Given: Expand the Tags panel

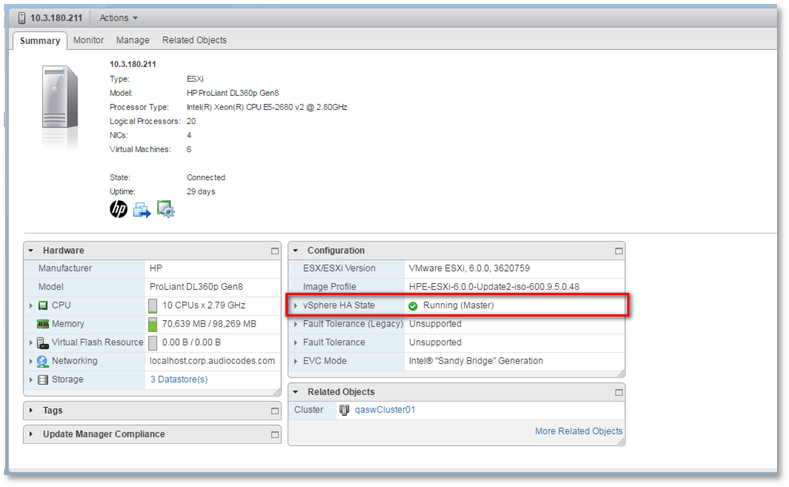Looking at the screenshot, I should 31,411.
